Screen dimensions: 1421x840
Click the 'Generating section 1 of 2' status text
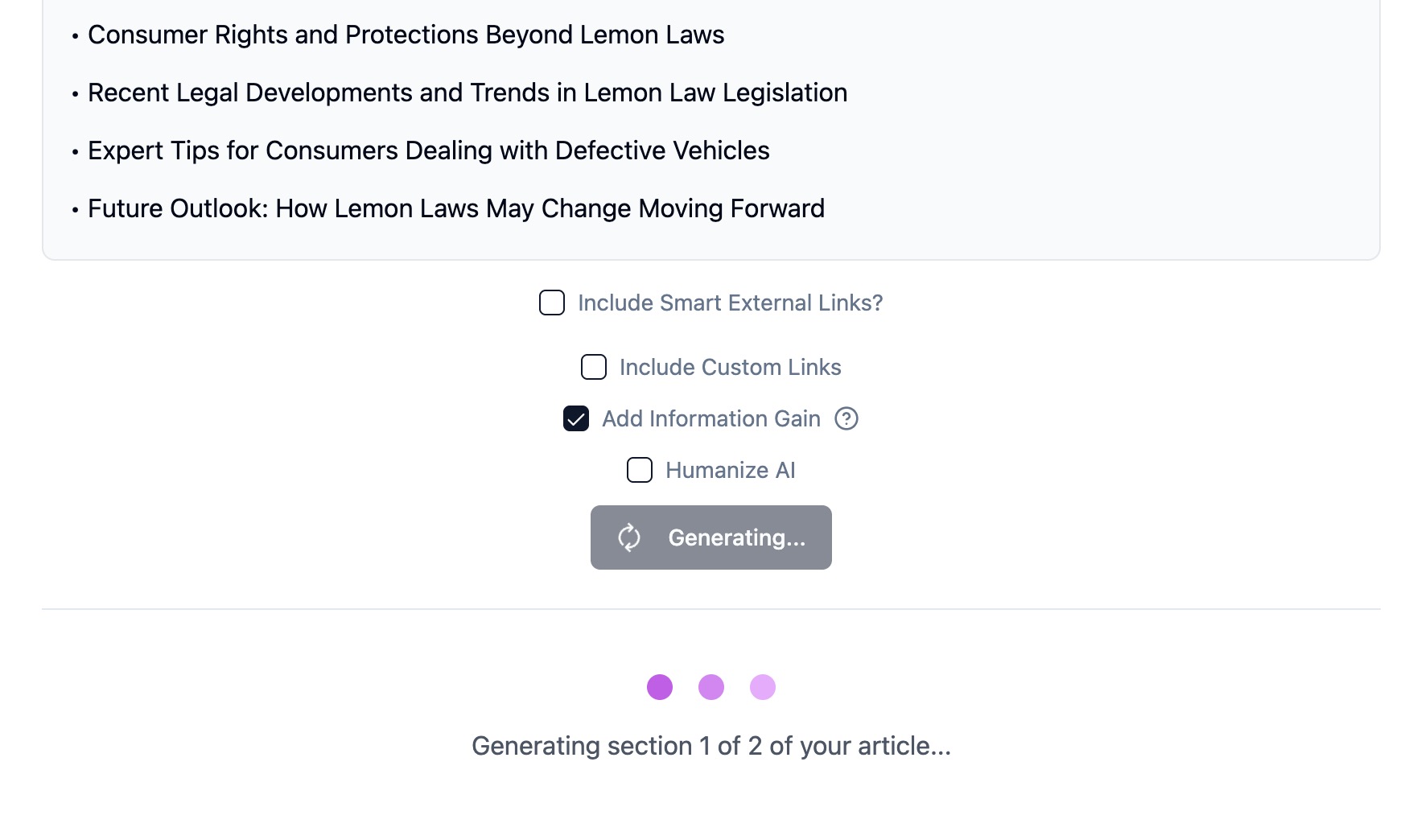click(x=711, y=746)
